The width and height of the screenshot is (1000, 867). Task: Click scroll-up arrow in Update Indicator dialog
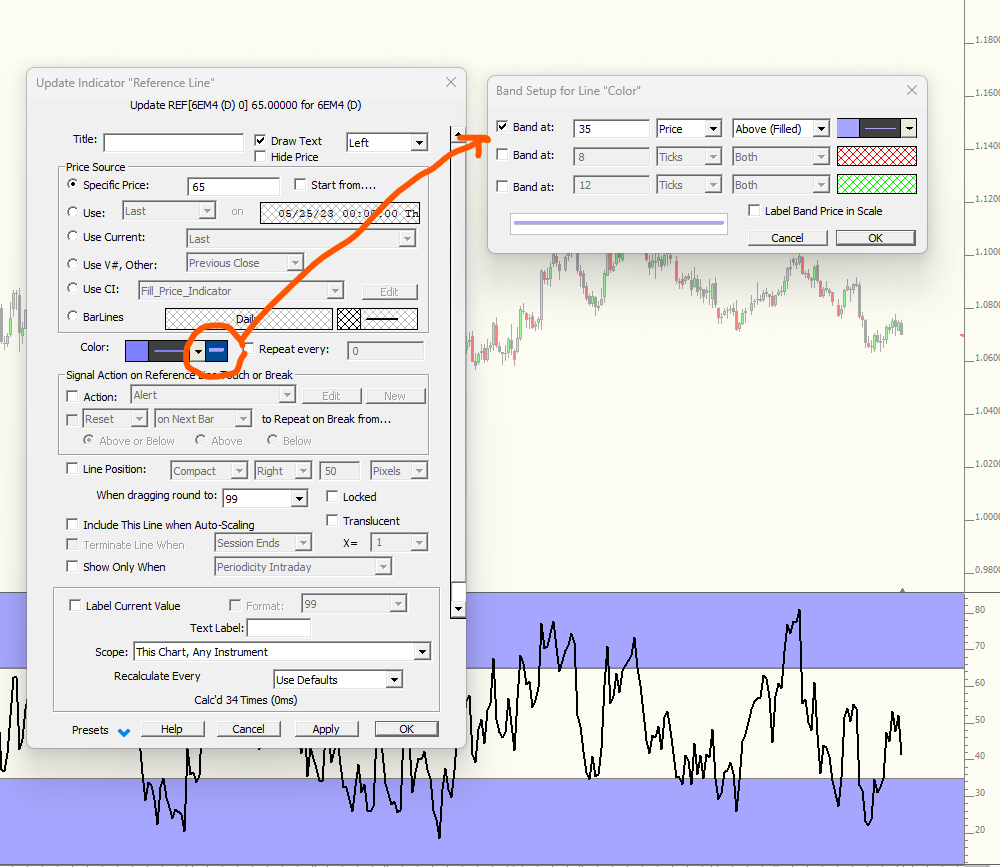tap(458, 135)
